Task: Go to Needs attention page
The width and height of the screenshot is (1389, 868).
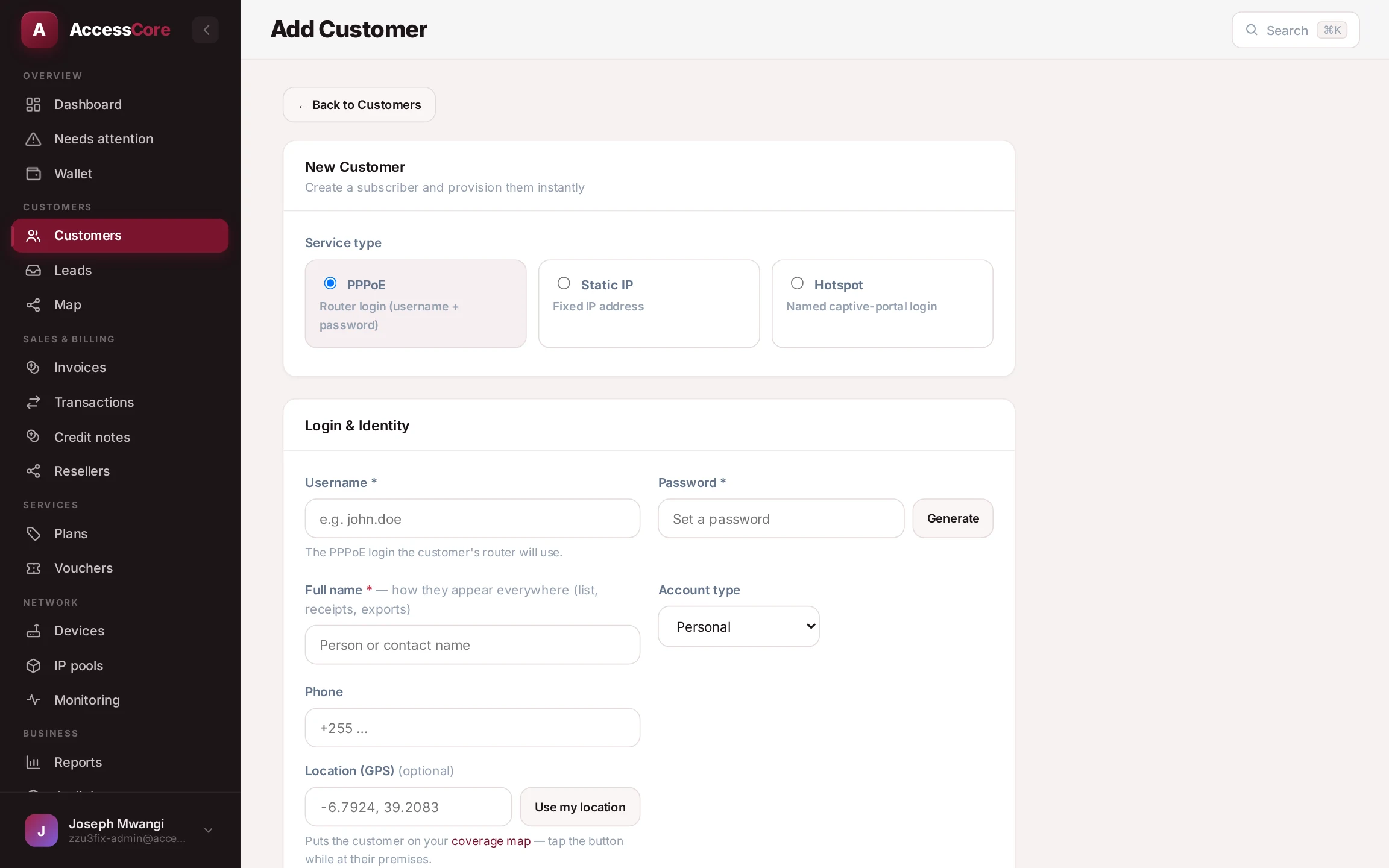Action: 120,139
